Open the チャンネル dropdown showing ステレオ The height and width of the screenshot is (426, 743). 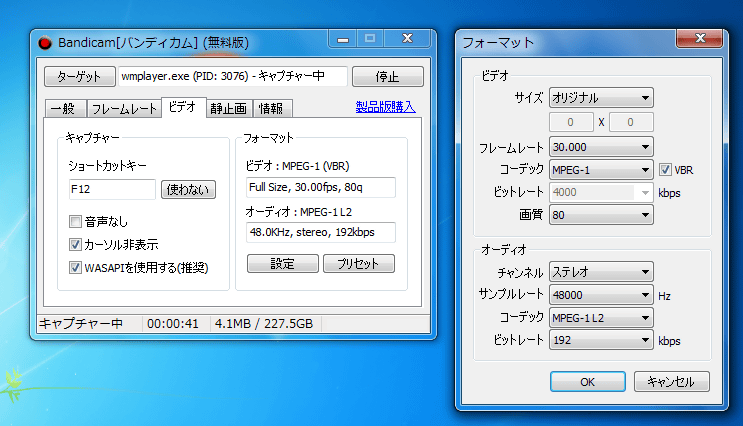(x=601, y=272)
